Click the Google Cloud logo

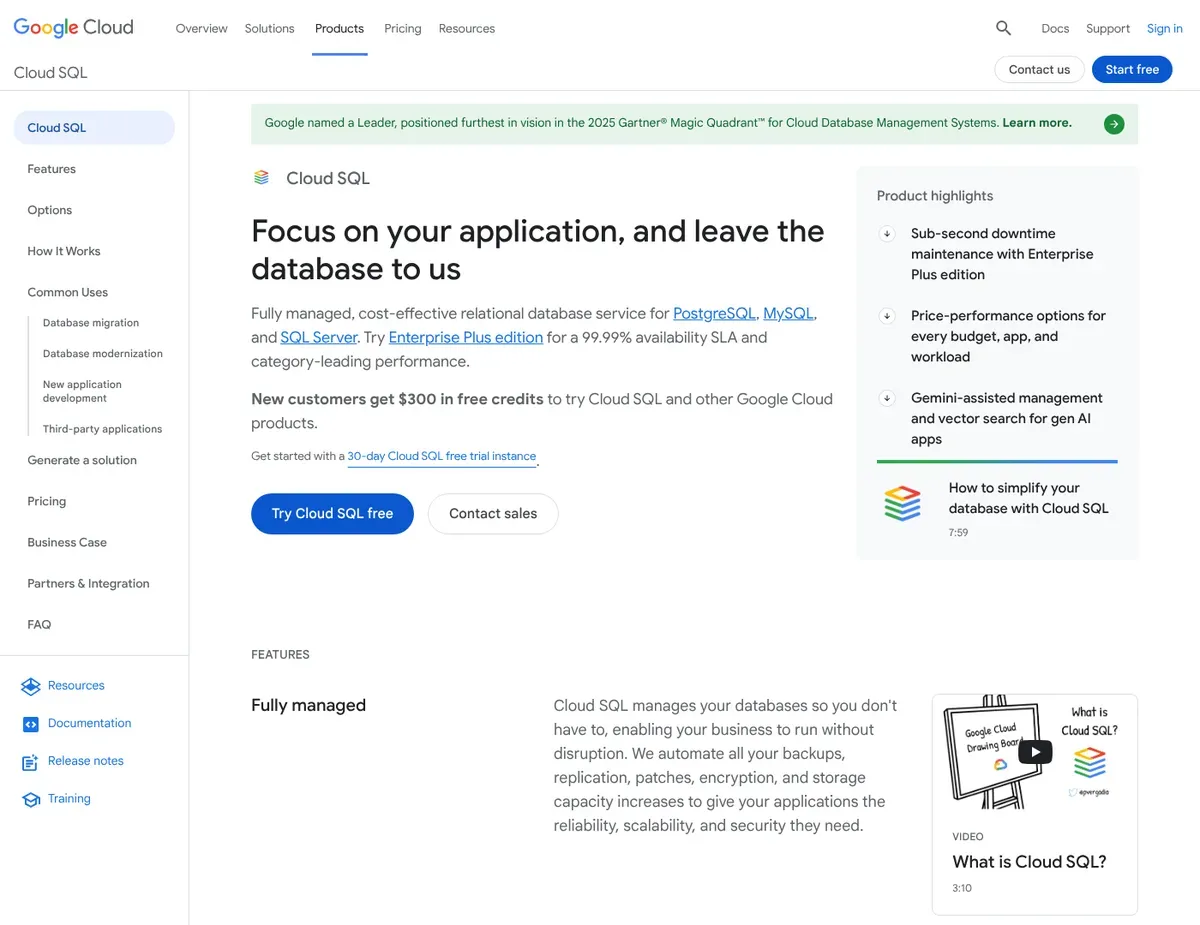pos(73,28)
